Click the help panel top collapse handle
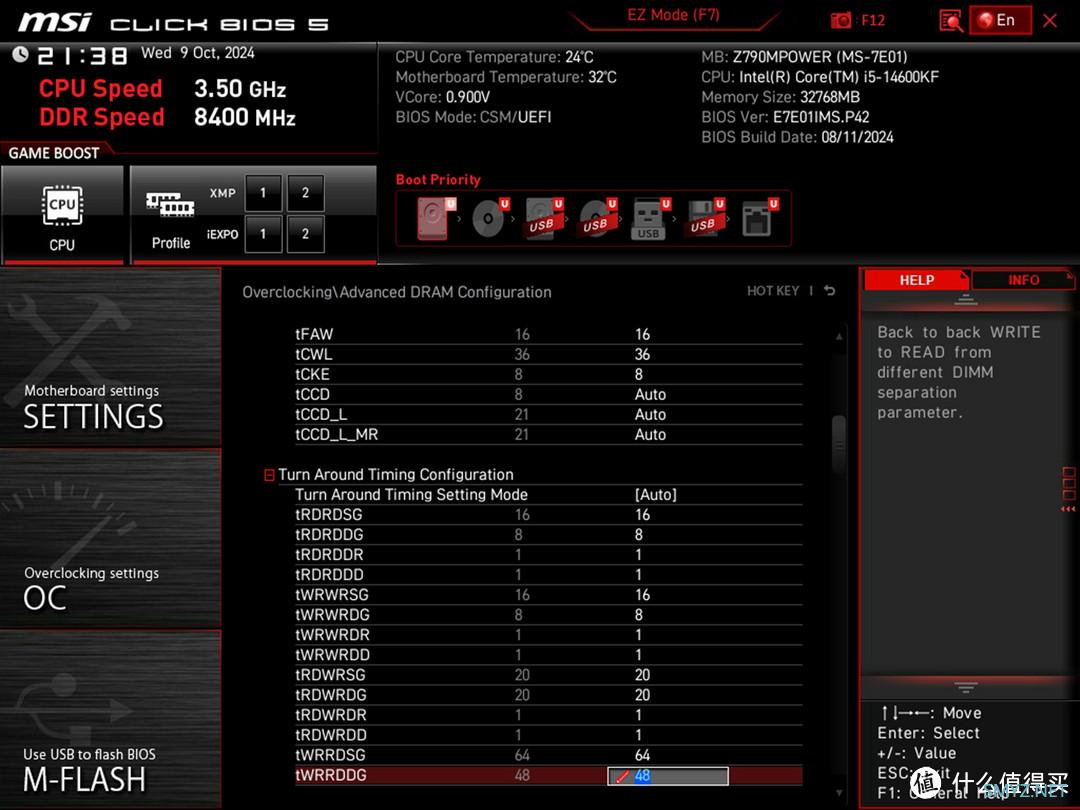Image resolution: width=1080 pixels, height=810 pixels. pos(966,299)
